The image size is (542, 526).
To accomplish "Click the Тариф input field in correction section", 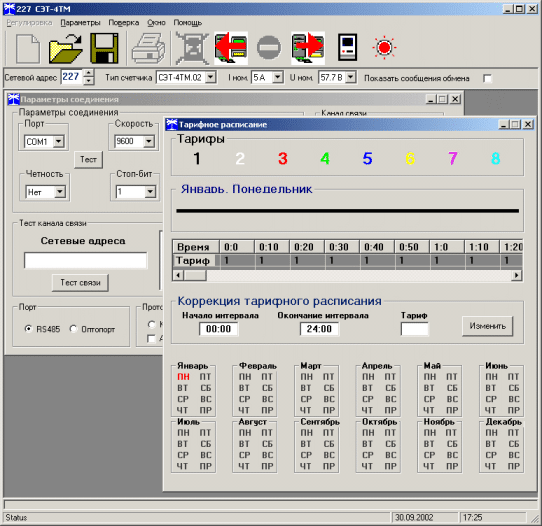I will pyautogui.click(x=414, y=329).
